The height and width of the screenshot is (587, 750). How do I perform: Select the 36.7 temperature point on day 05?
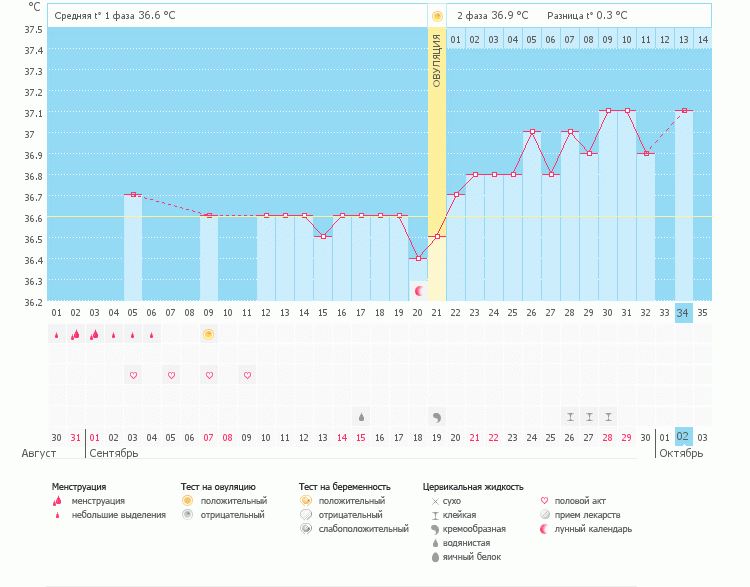tap(133, 195)
